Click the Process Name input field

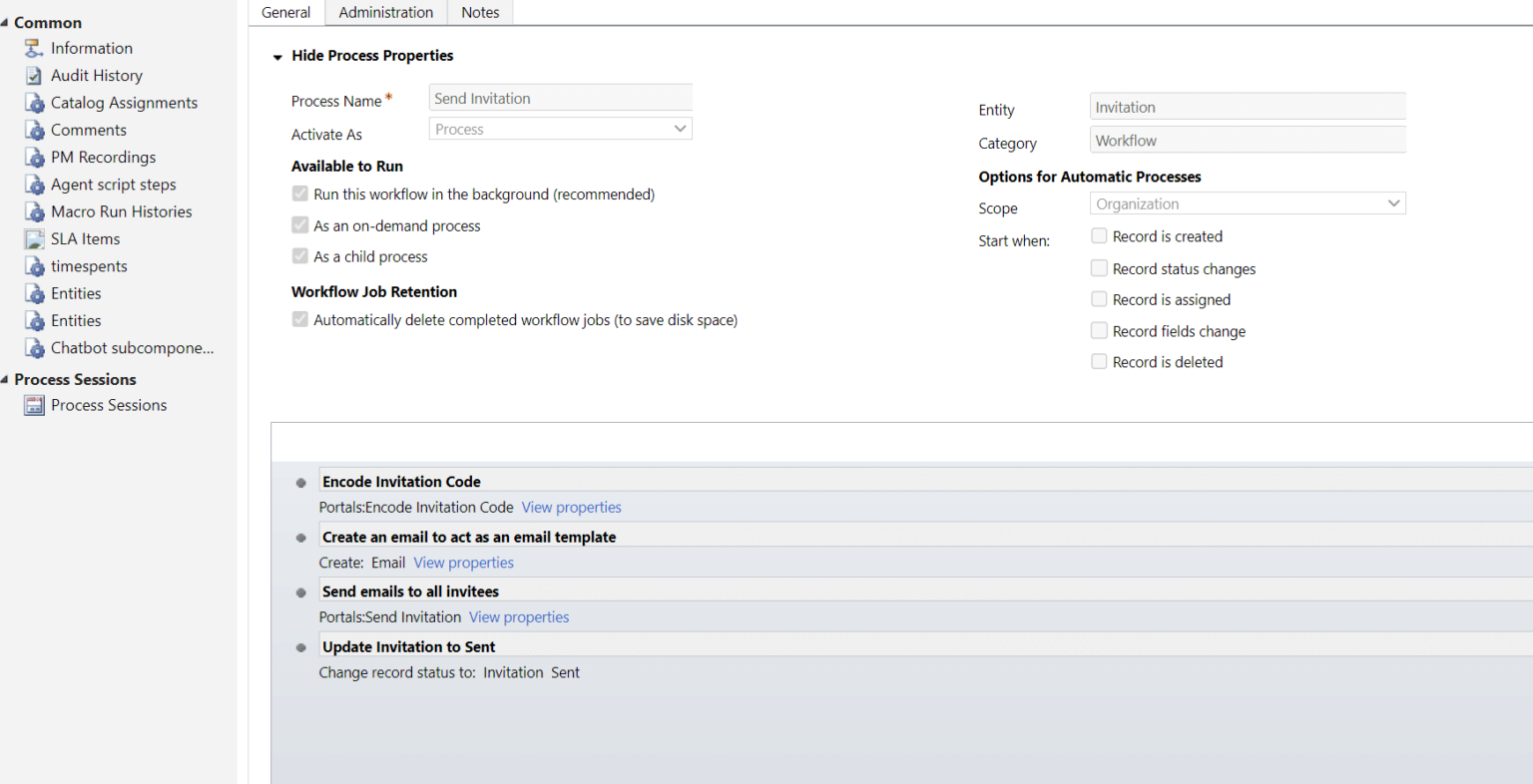point(559,97)
